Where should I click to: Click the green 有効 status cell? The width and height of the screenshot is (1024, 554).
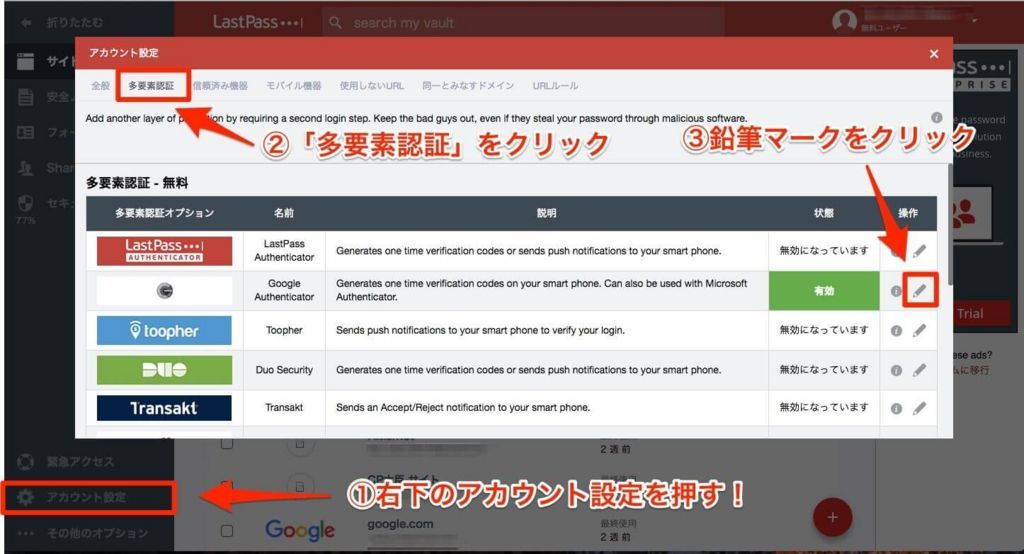(824, 291)
